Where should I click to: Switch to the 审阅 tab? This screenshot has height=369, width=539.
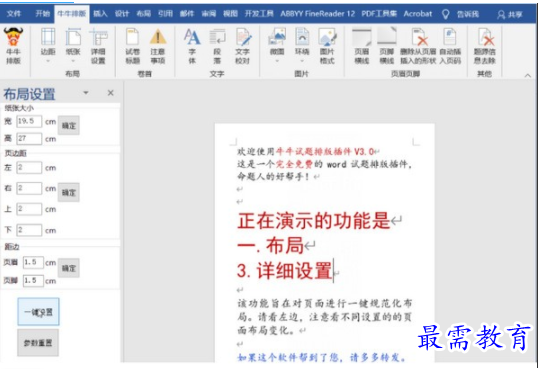click(209, 14)
